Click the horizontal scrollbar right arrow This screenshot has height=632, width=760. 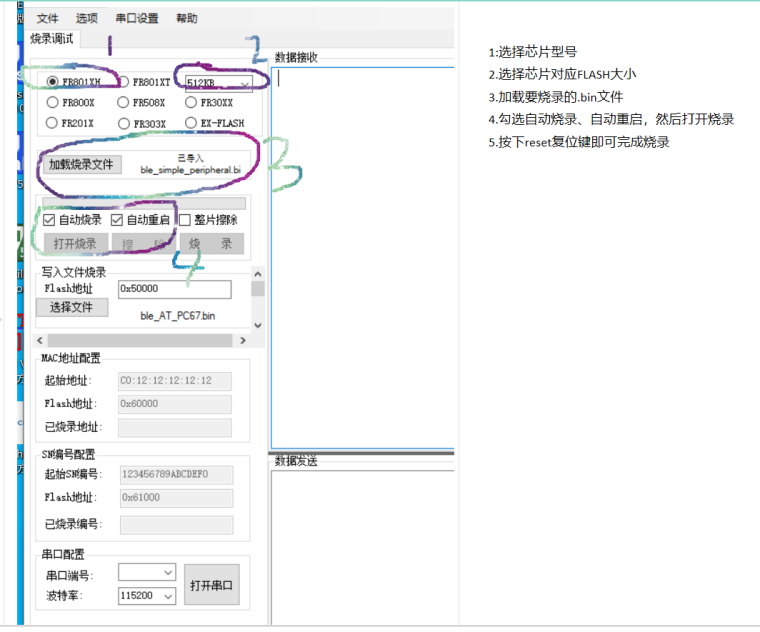pos(243,340)
